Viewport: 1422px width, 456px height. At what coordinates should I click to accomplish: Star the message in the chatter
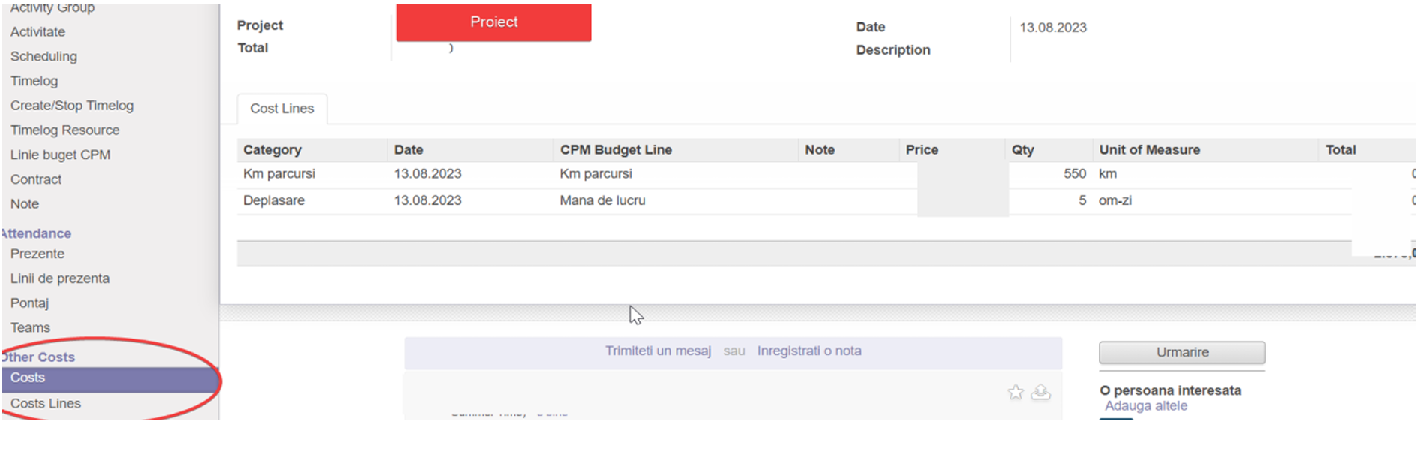[x=1016, y=393]
